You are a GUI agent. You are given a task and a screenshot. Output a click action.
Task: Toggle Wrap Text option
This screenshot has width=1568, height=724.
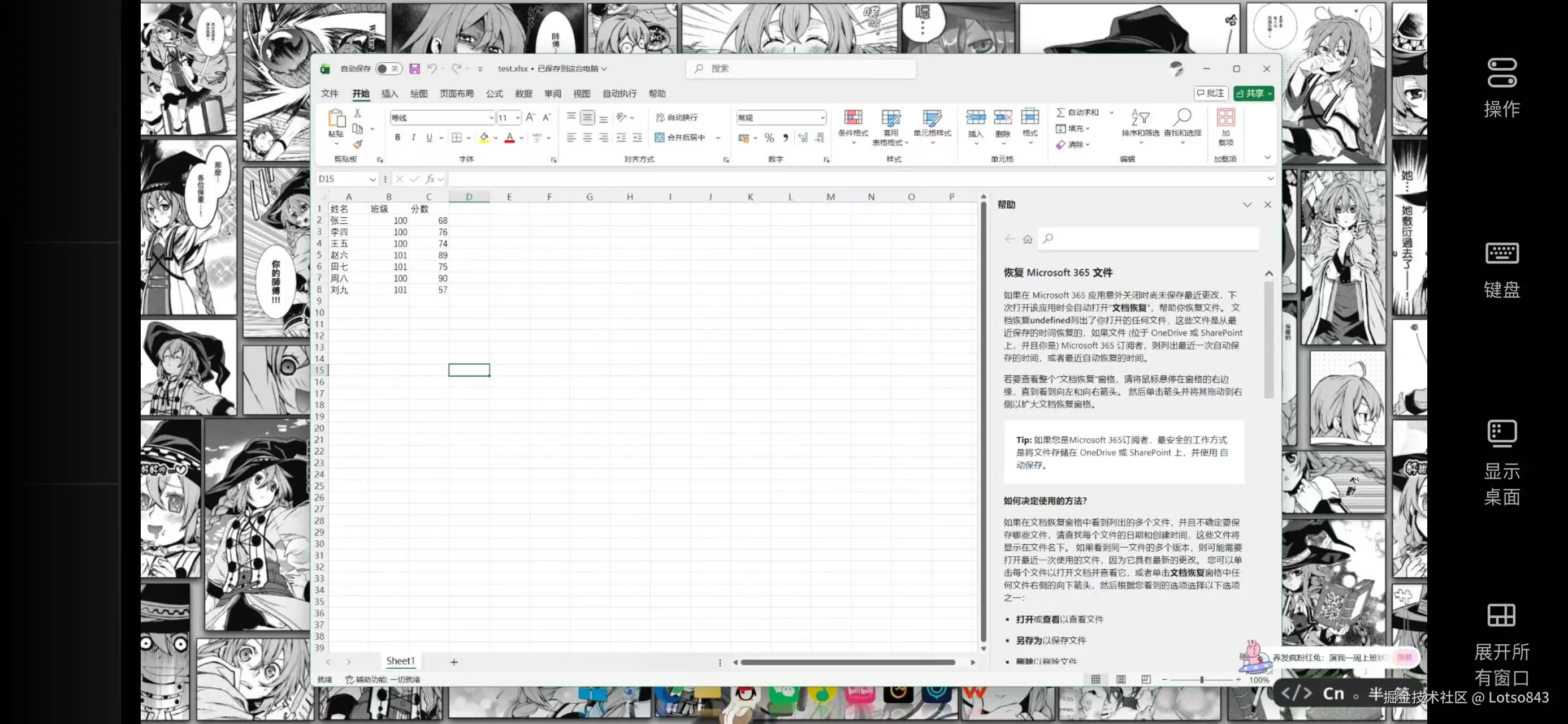click(x=677, y=118)
